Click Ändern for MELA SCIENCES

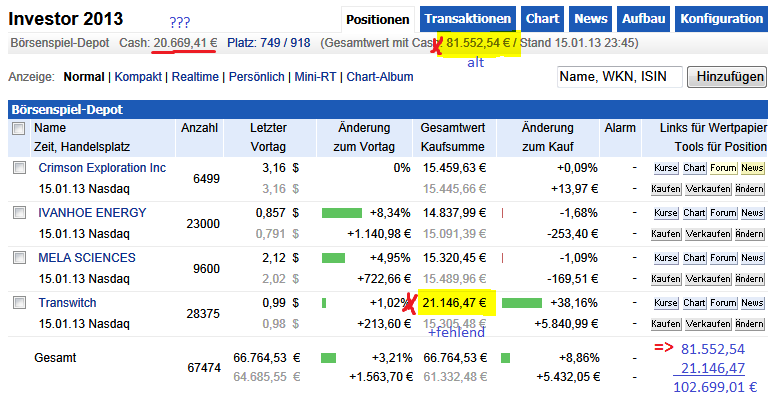tap(749, 279)
